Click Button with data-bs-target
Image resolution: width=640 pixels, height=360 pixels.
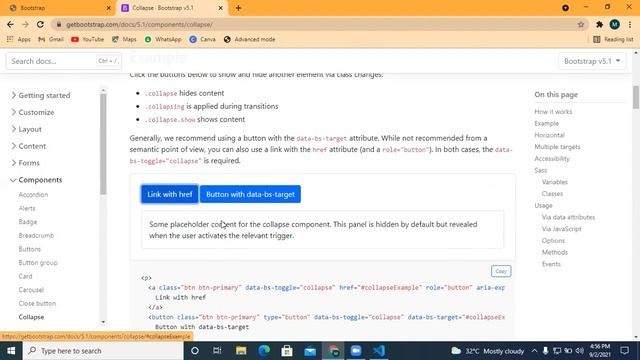tap(250, 194)
